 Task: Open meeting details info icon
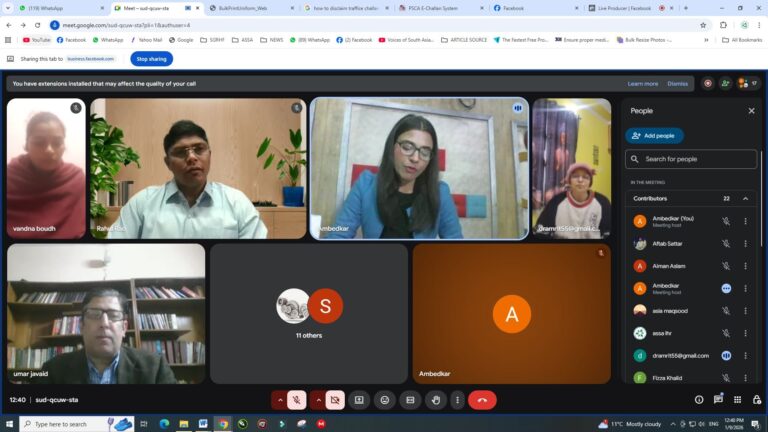699,400
